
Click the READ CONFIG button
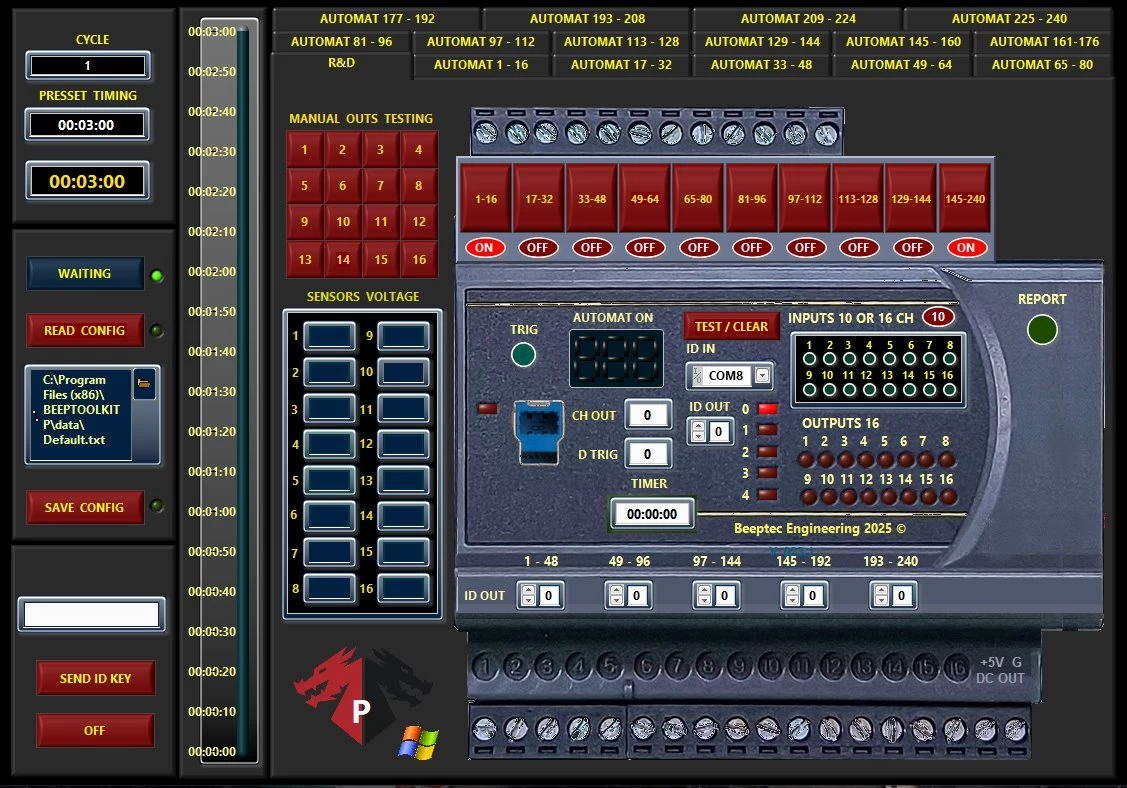(85, 331)
